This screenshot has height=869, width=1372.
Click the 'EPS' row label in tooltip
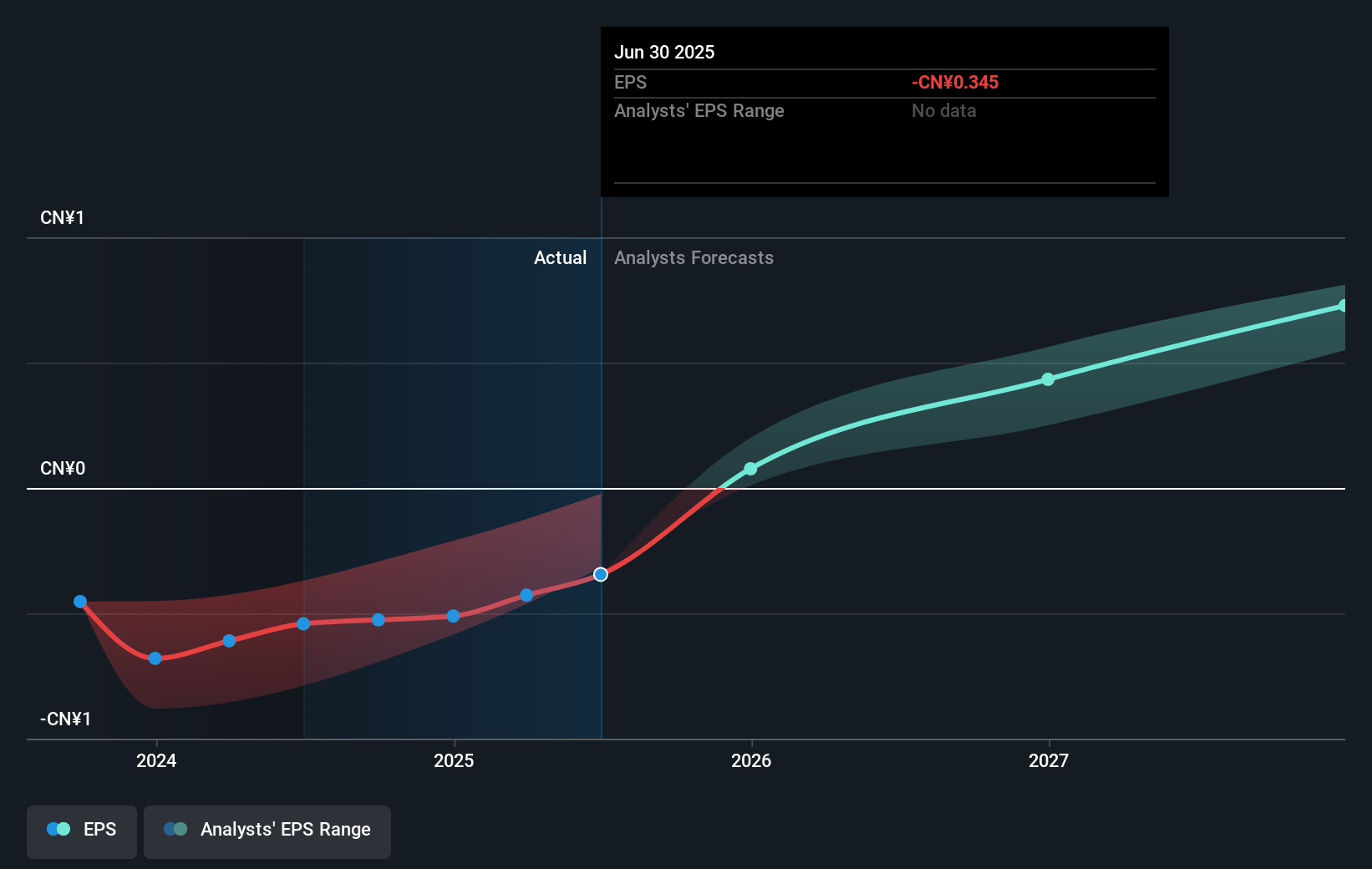(x=630, y=82)
